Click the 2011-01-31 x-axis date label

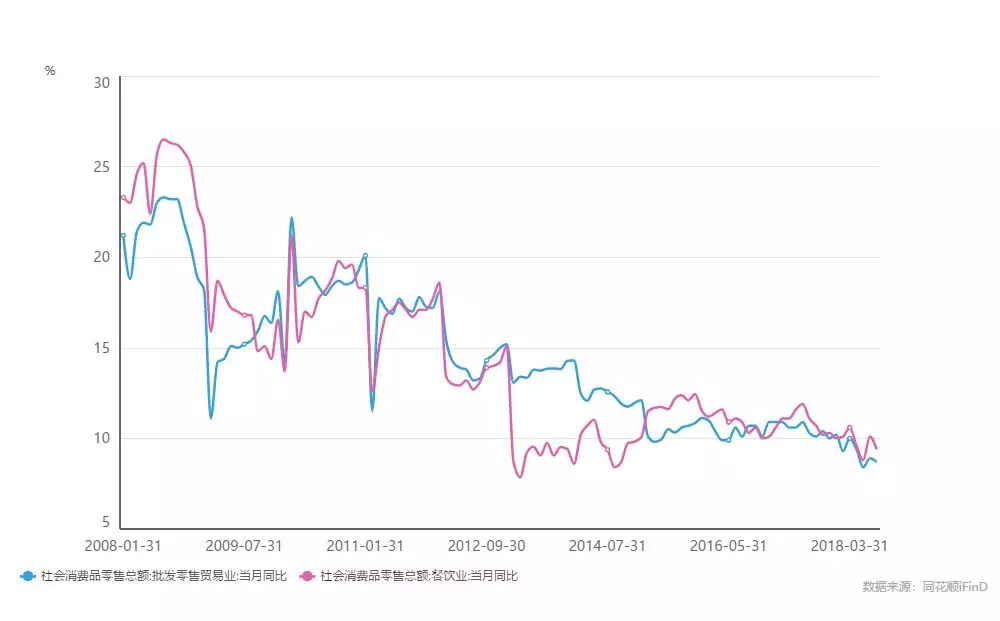pyautogui.click(x=365, y=545)
